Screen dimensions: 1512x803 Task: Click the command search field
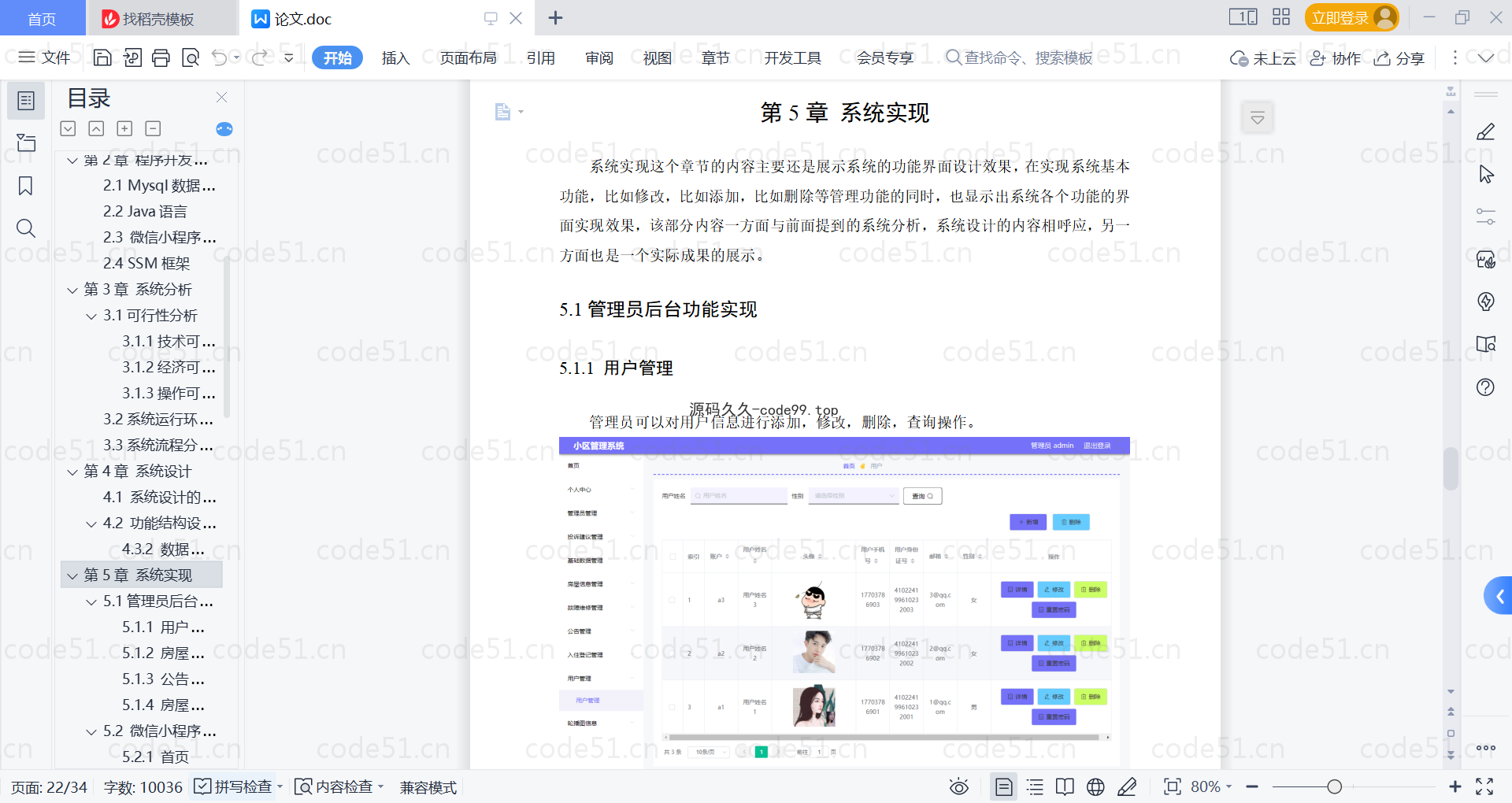(x=1020, y=57)
